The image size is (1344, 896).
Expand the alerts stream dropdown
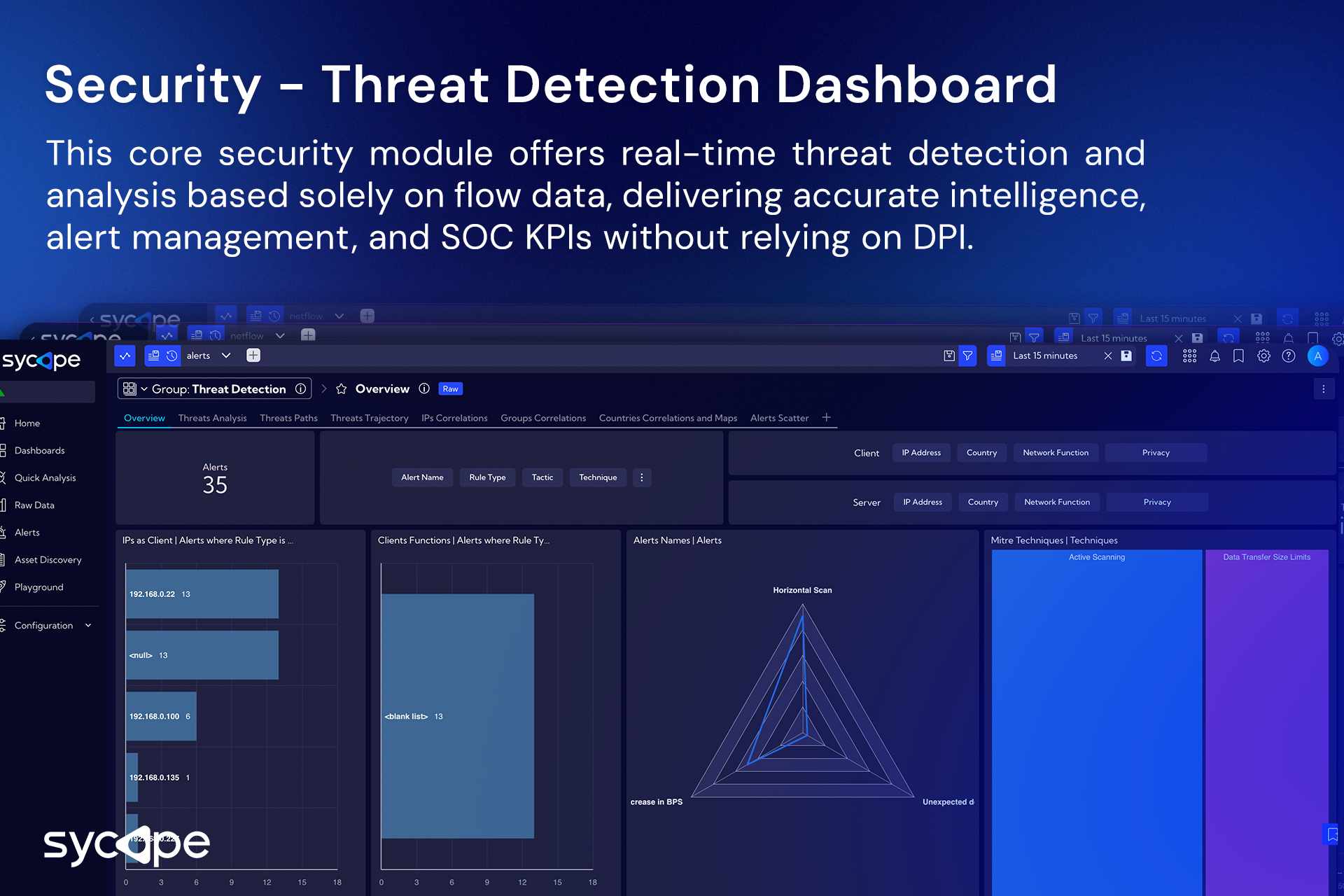coord(226,356)
